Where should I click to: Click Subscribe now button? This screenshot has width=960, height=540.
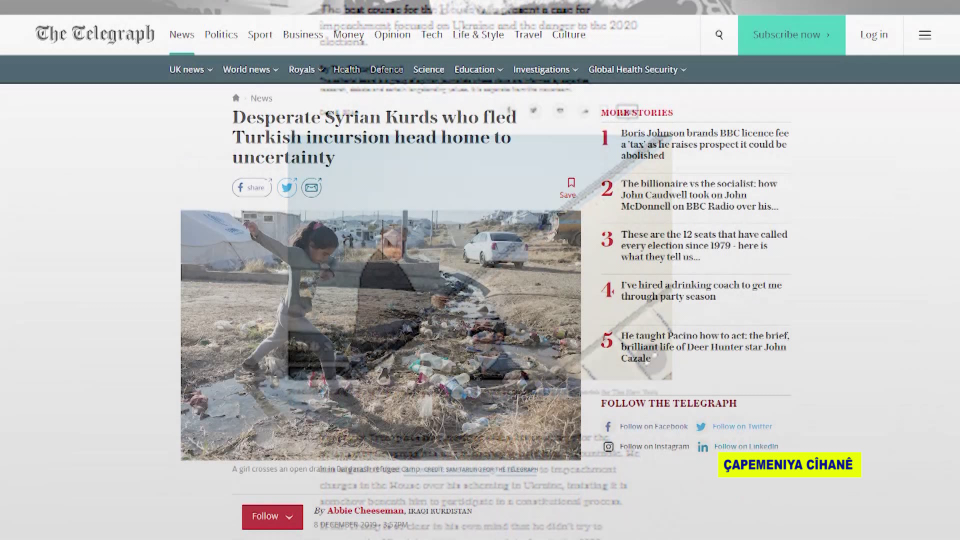791,35
